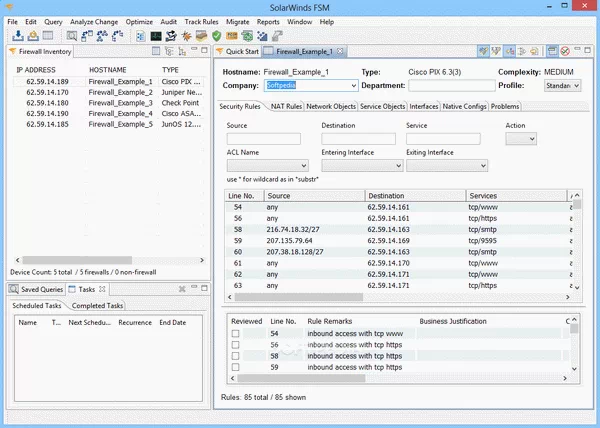This screenshot has width=600, height=428.
Task: Click the red circle green checkmark editor icon
Action: 565,51
